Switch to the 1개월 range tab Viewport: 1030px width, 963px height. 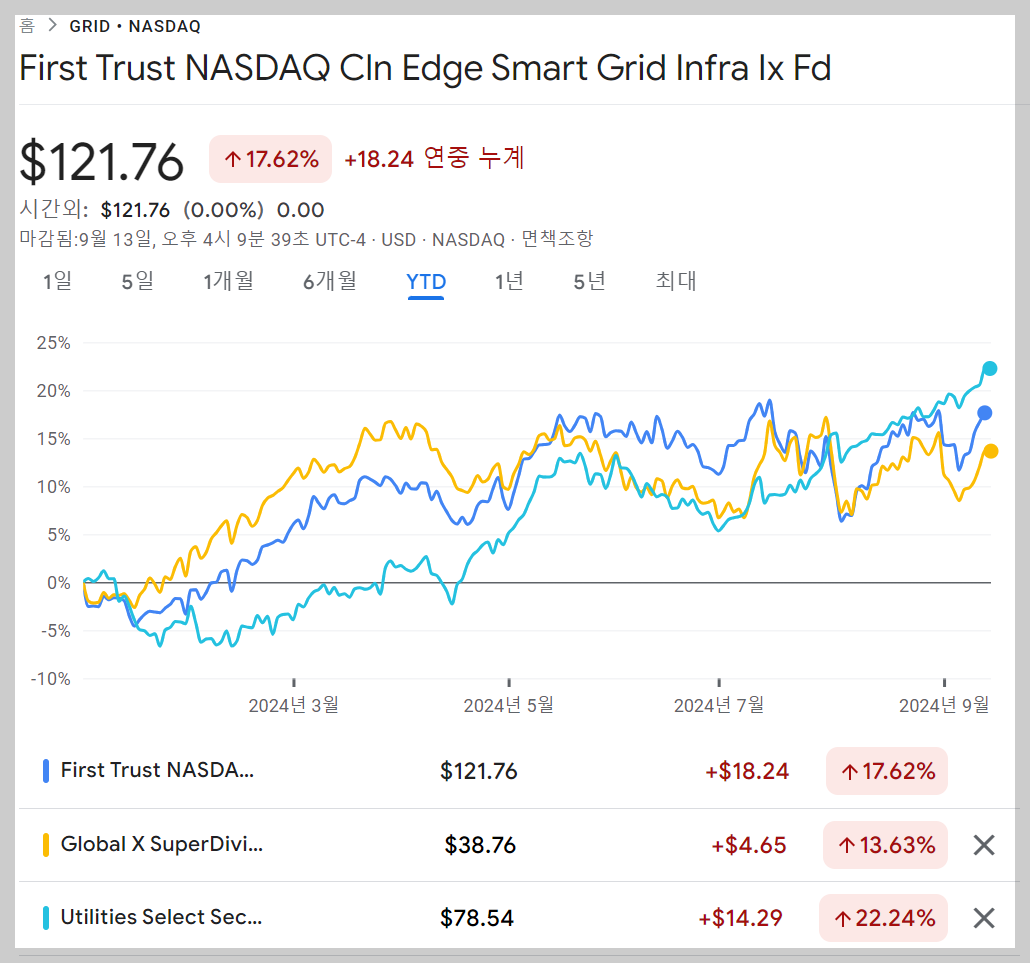(228, 281)
